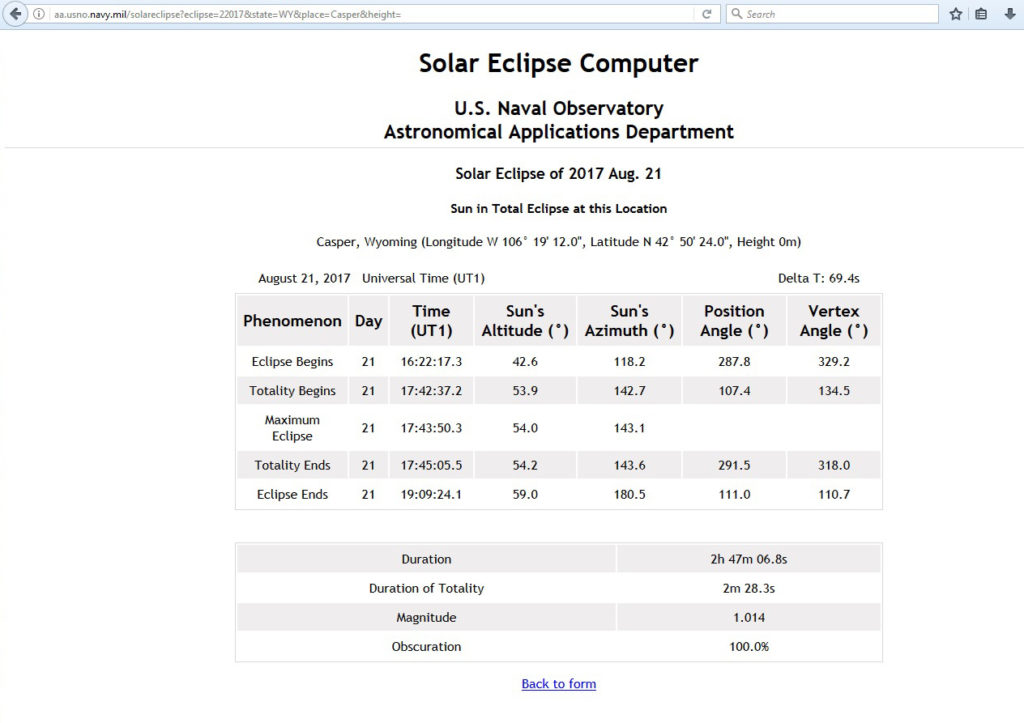Click the 'Solar Eclipse Computer' page title
Screen dimensions: 1024x723
(x=557, y=63)
